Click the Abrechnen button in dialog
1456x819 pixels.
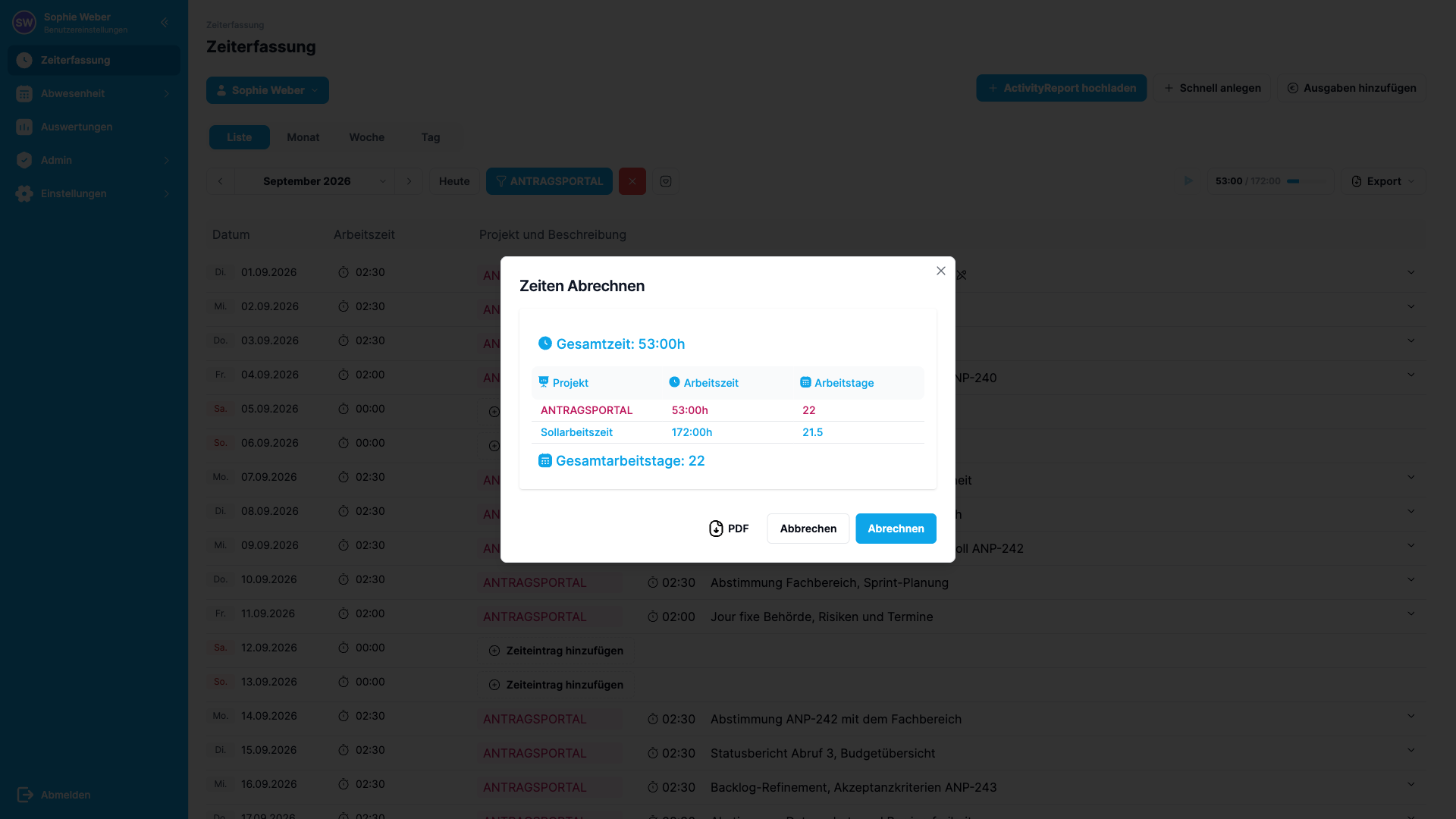tap(896, 529)
